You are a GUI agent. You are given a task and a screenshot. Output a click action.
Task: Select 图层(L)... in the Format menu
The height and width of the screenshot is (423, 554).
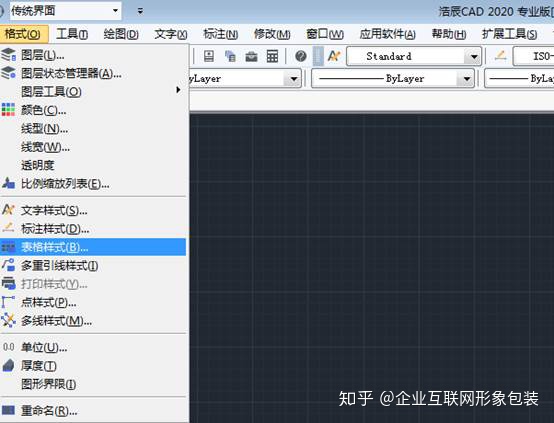pyautogui.click(x=93, y=55)
